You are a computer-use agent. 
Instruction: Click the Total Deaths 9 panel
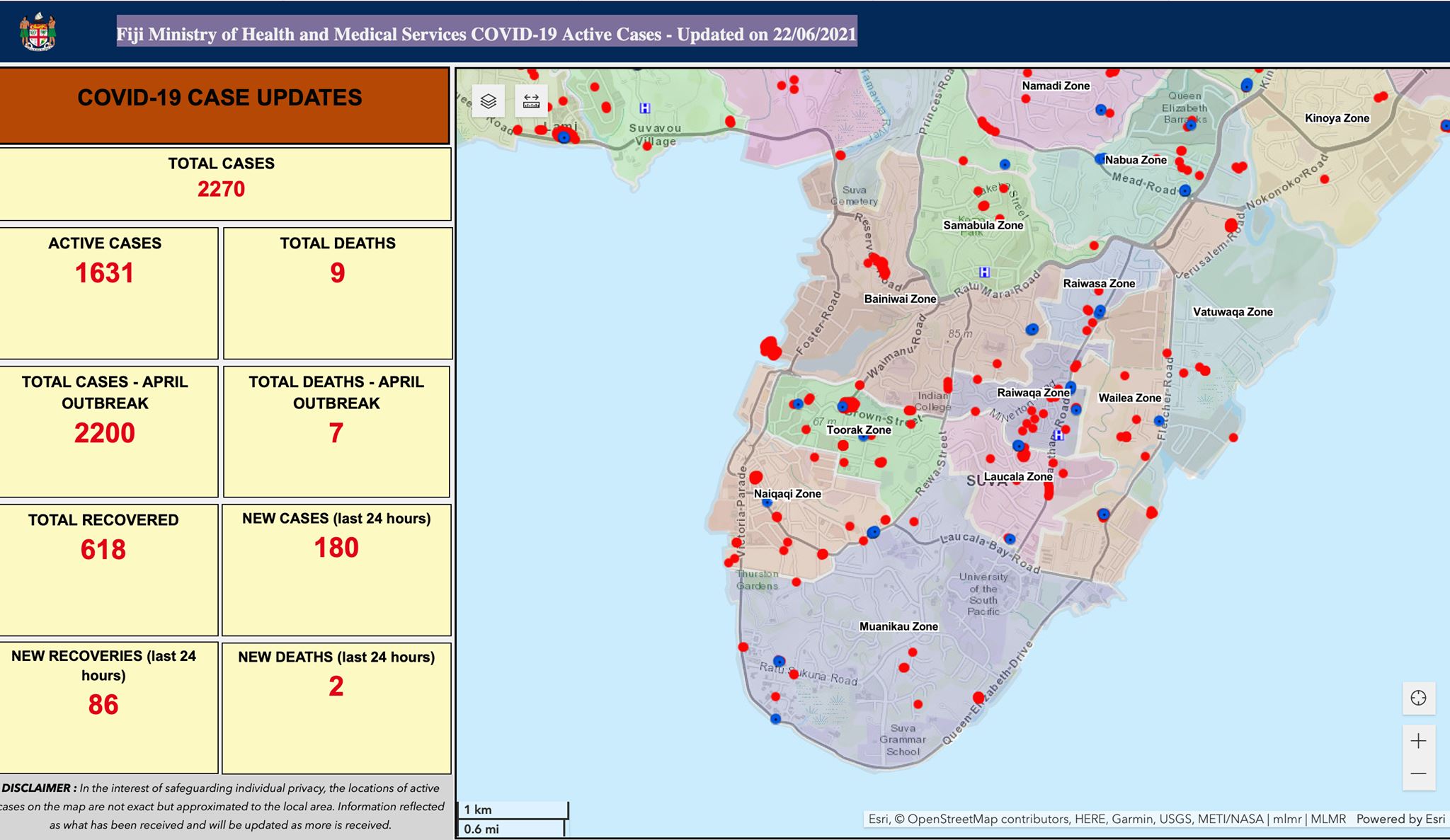[x=338, y=293]
